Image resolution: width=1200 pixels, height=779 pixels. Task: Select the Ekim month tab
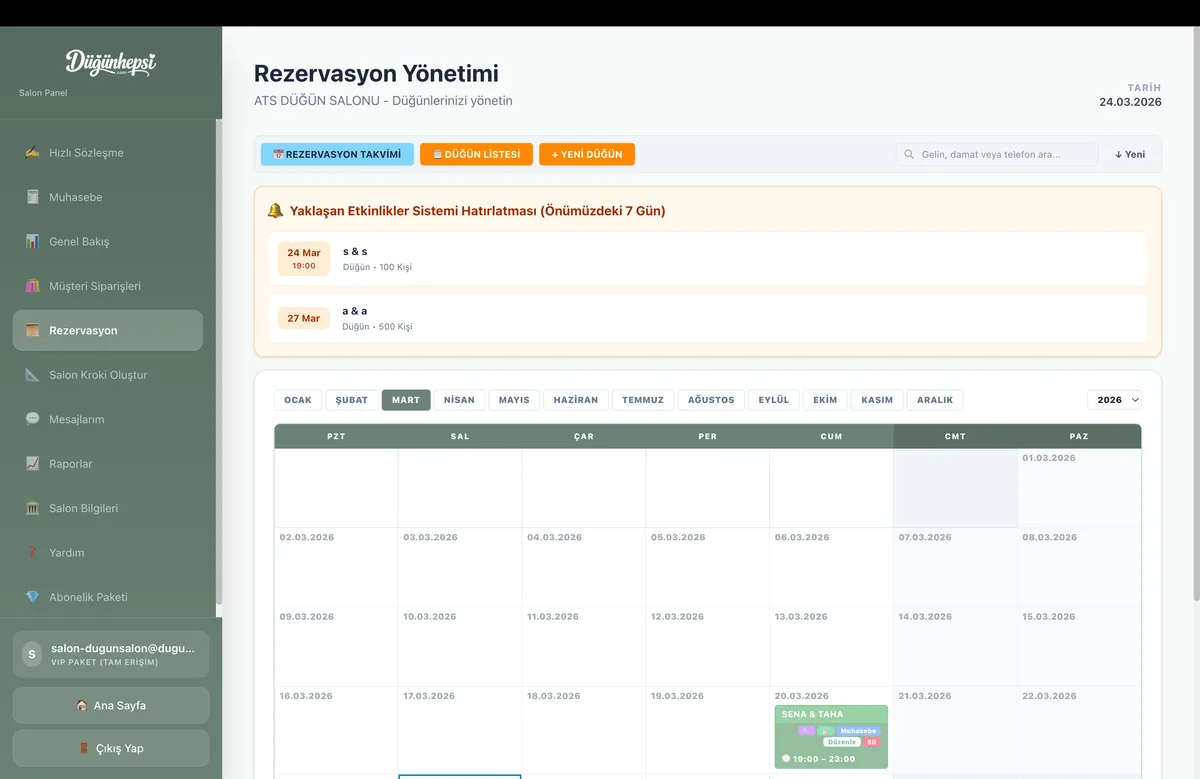tap(825, 400)
